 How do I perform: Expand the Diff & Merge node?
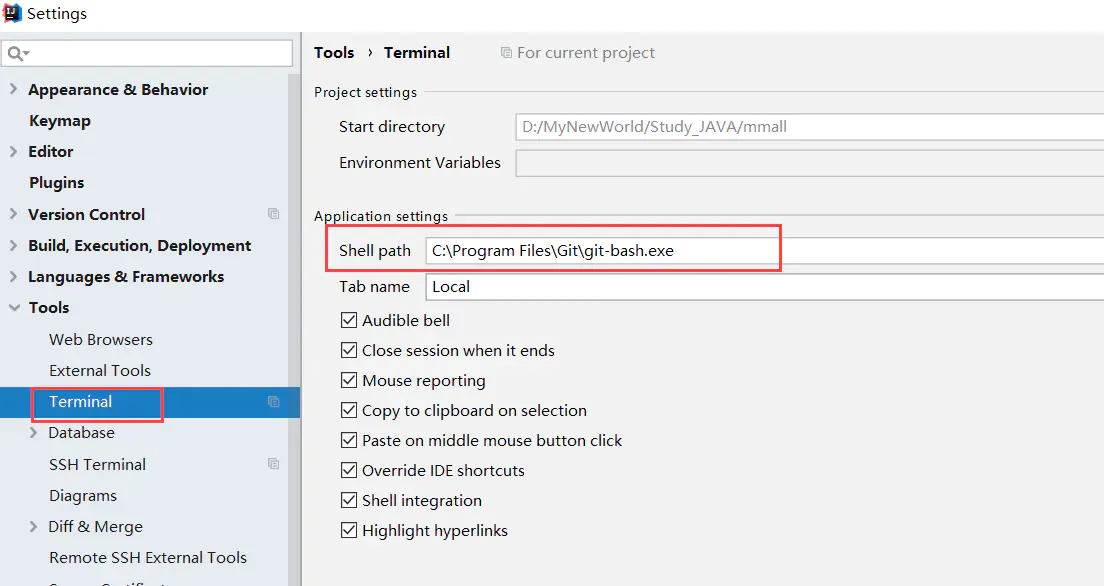coord(34,527)
